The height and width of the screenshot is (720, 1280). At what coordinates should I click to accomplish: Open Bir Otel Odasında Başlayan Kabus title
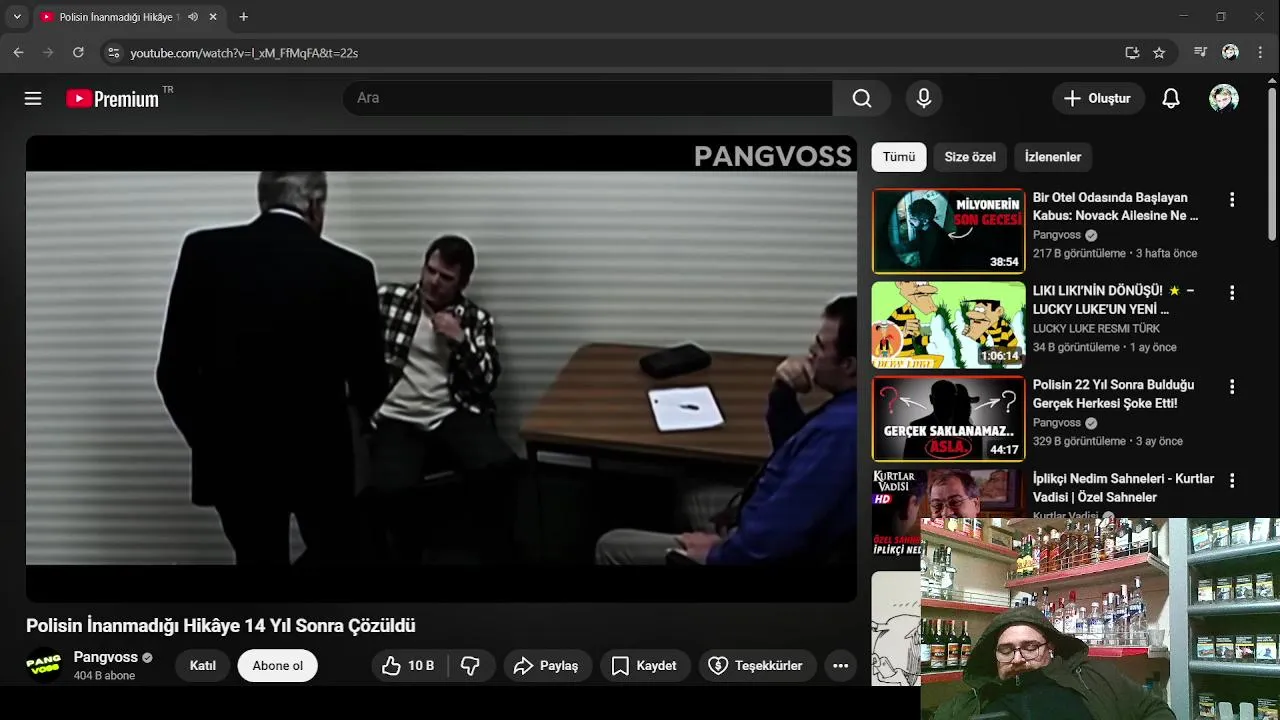1115,207
